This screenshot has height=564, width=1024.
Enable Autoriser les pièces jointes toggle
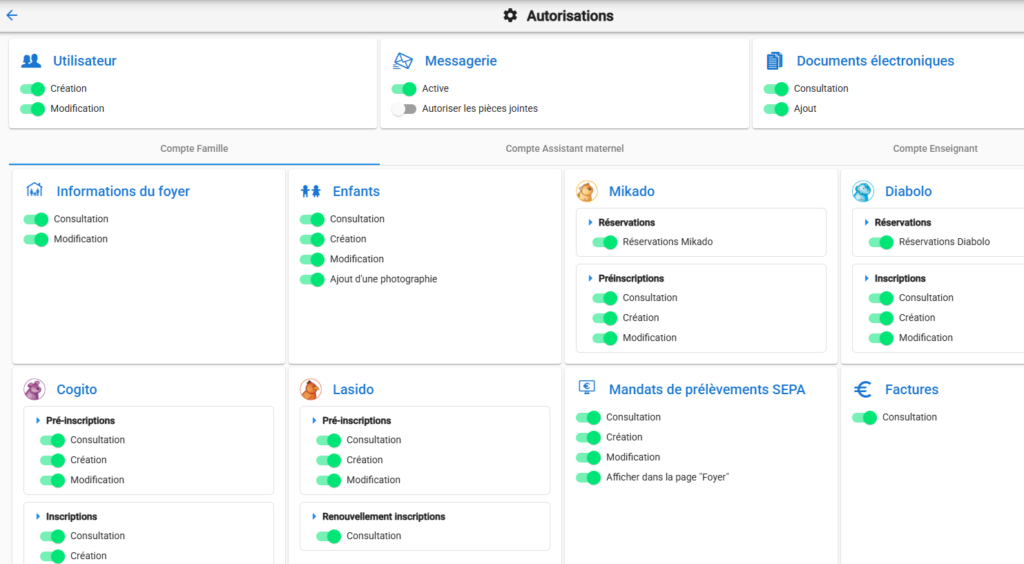(403, 109)
